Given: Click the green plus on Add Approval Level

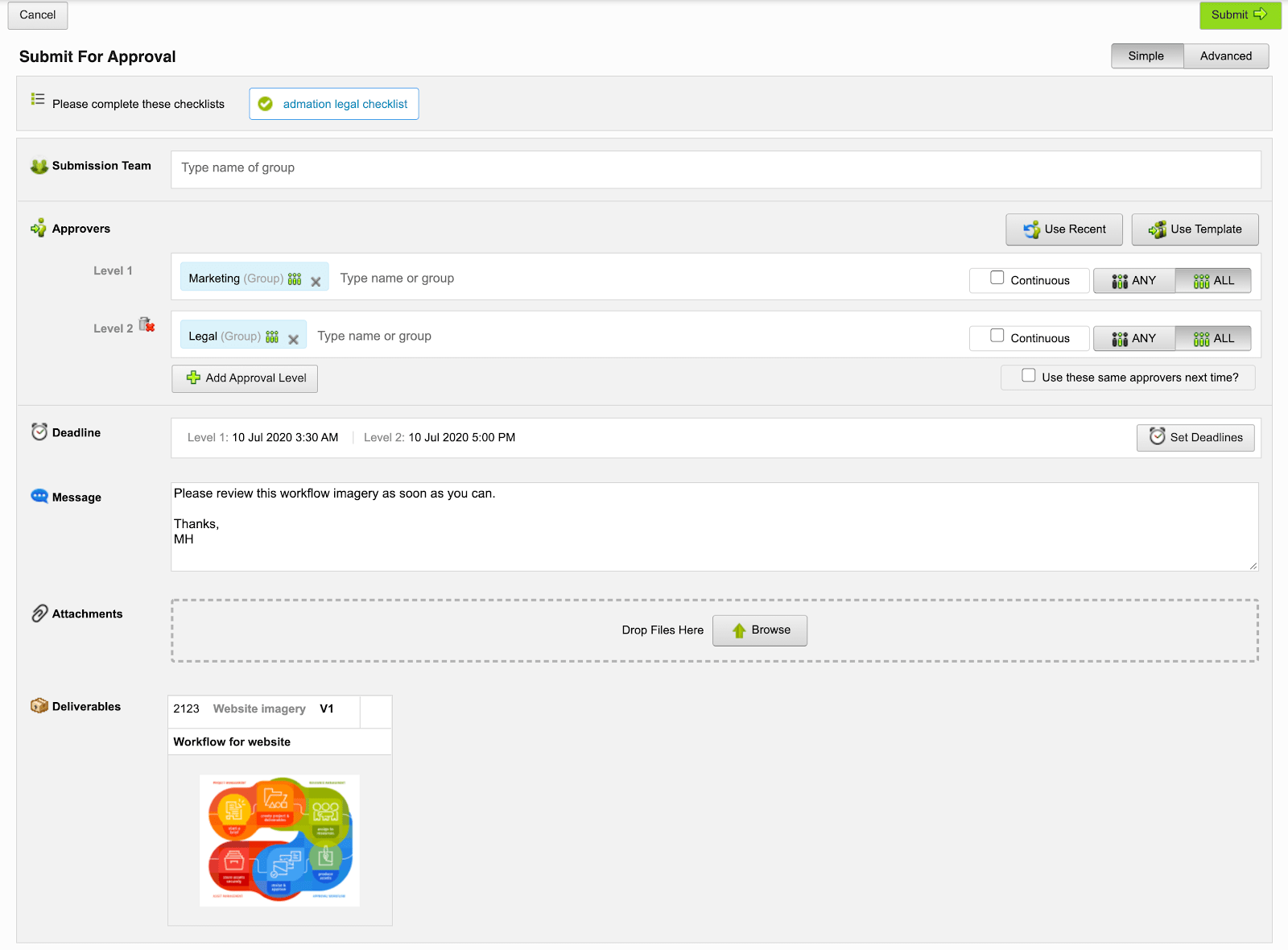Looking at the screenshot, I should tap(192, 378).
